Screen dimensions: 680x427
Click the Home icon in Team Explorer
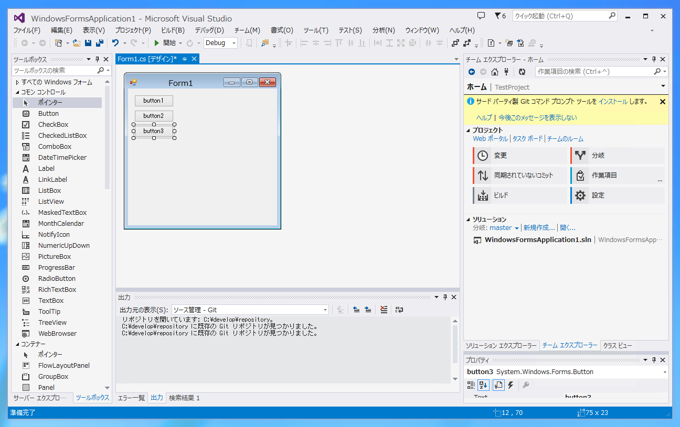tap(494, 72)
